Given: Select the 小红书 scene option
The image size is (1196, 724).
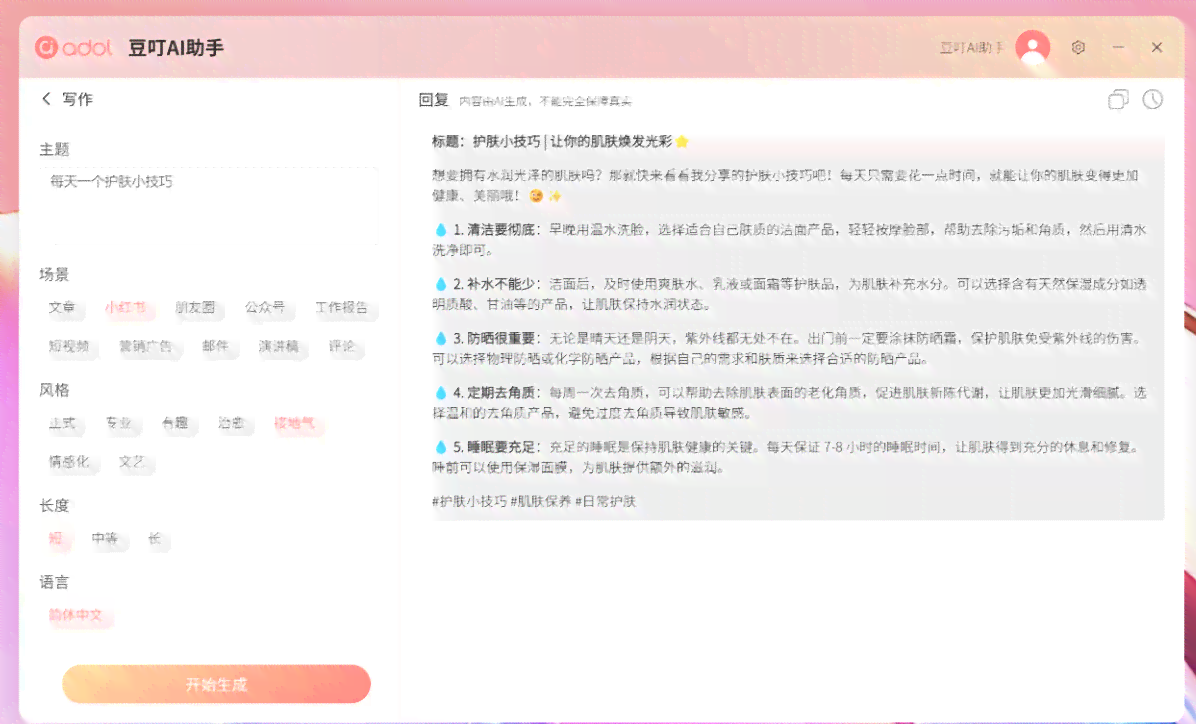Looking at the screenshot, I should (x=125, y=307).
